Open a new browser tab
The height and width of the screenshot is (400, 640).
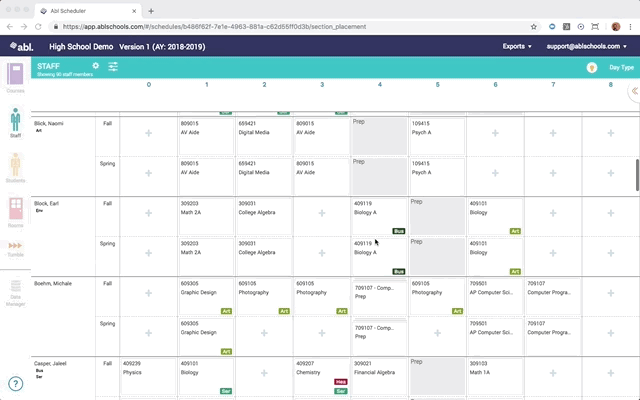[151, 9]
